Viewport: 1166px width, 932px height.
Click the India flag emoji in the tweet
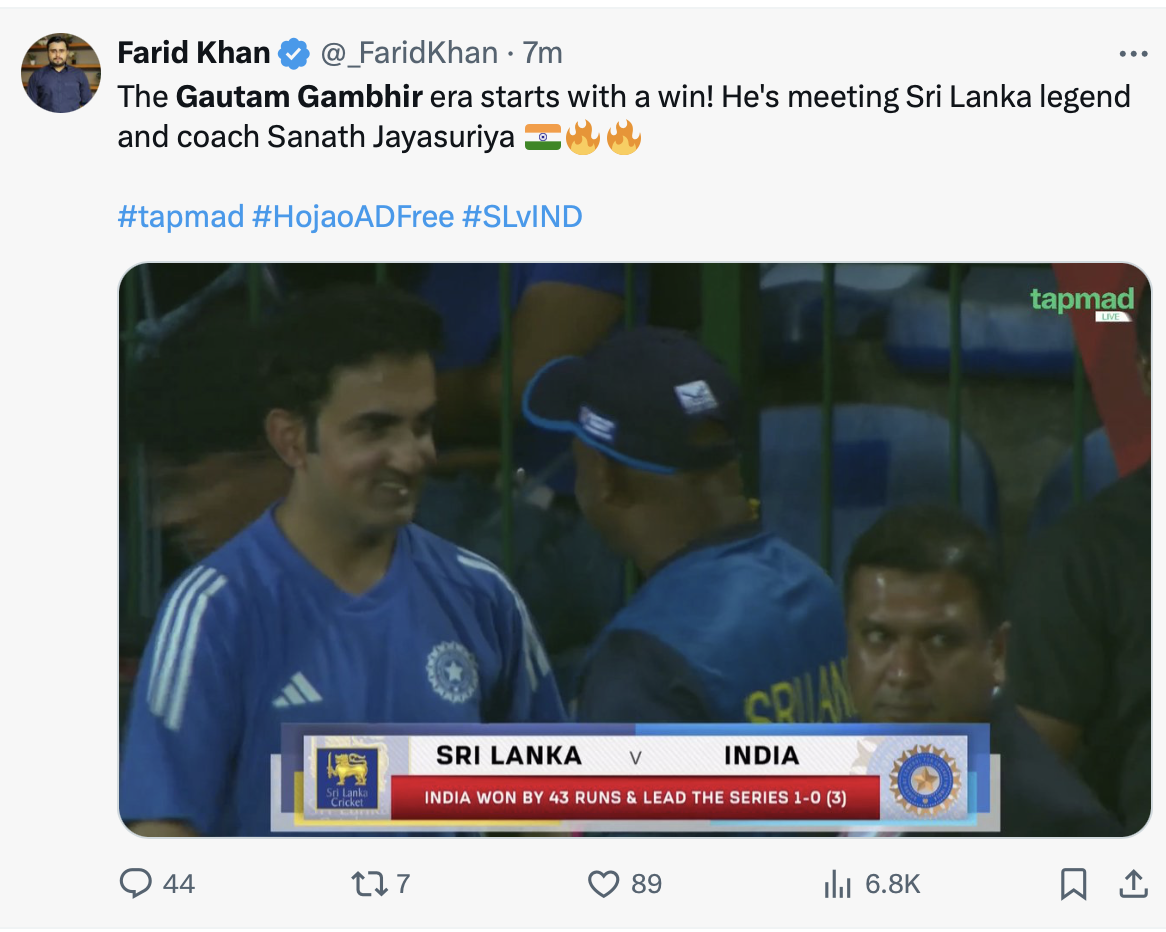coord(542,137)
